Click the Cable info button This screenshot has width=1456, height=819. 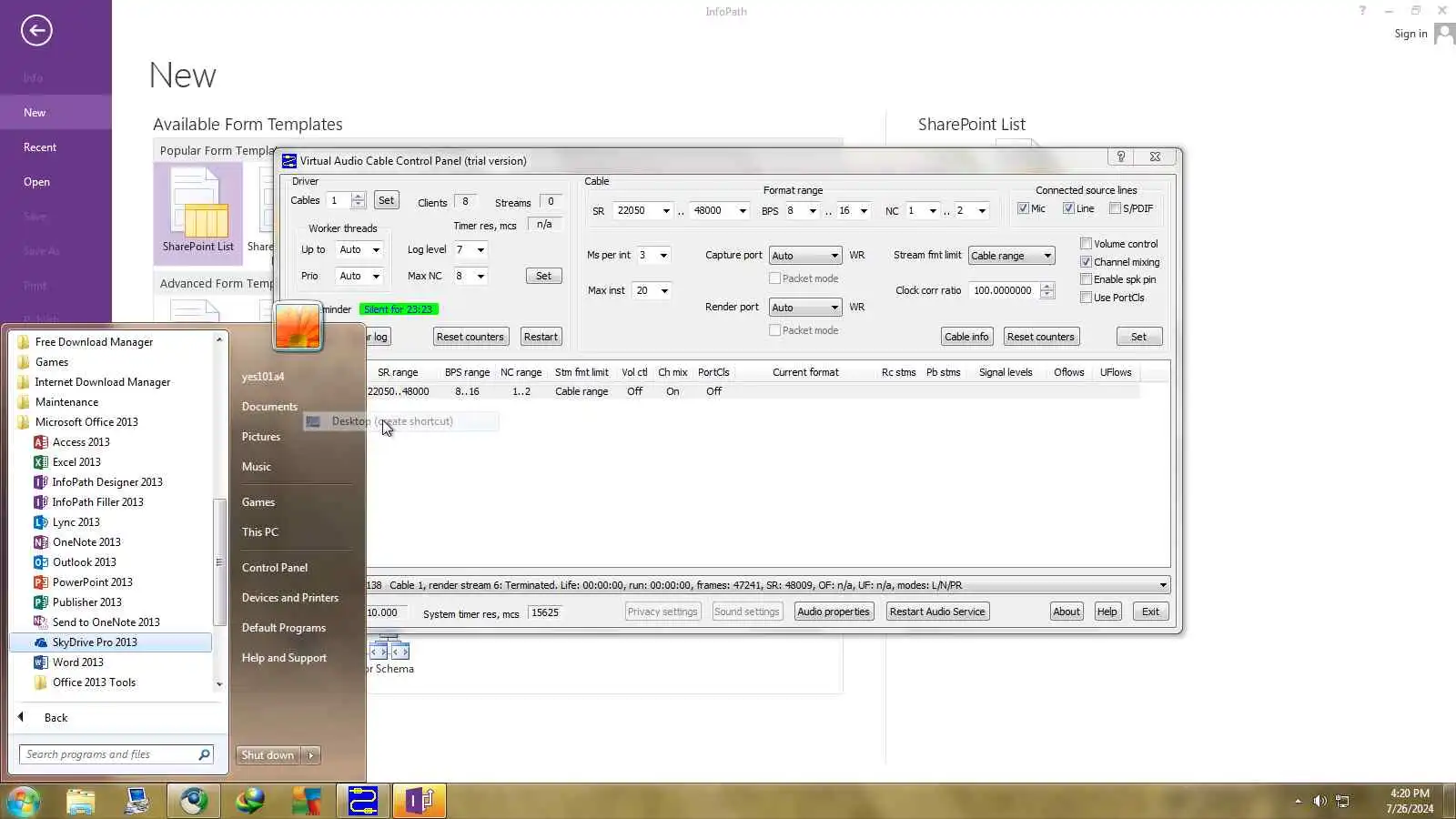coord(966,337)
